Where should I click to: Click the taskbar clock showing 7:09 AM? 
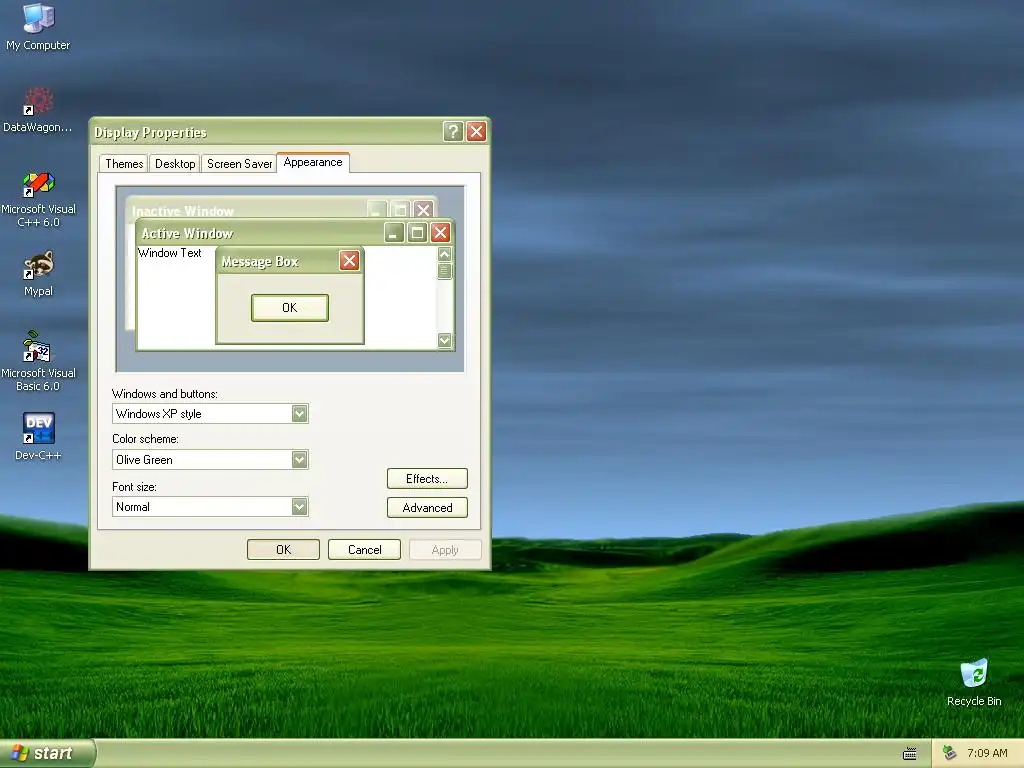[987, 753]
